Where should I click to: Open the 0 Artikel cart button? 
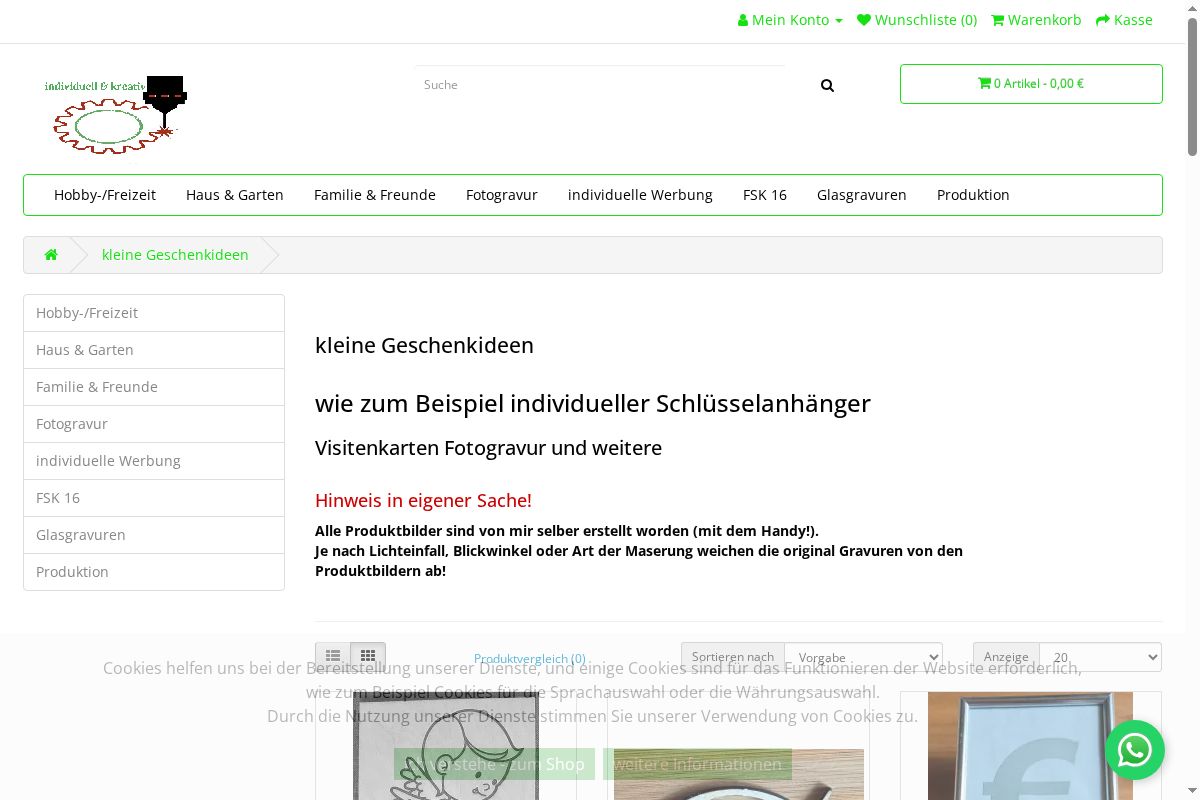pyautogui.click(x=1031, y=84)
